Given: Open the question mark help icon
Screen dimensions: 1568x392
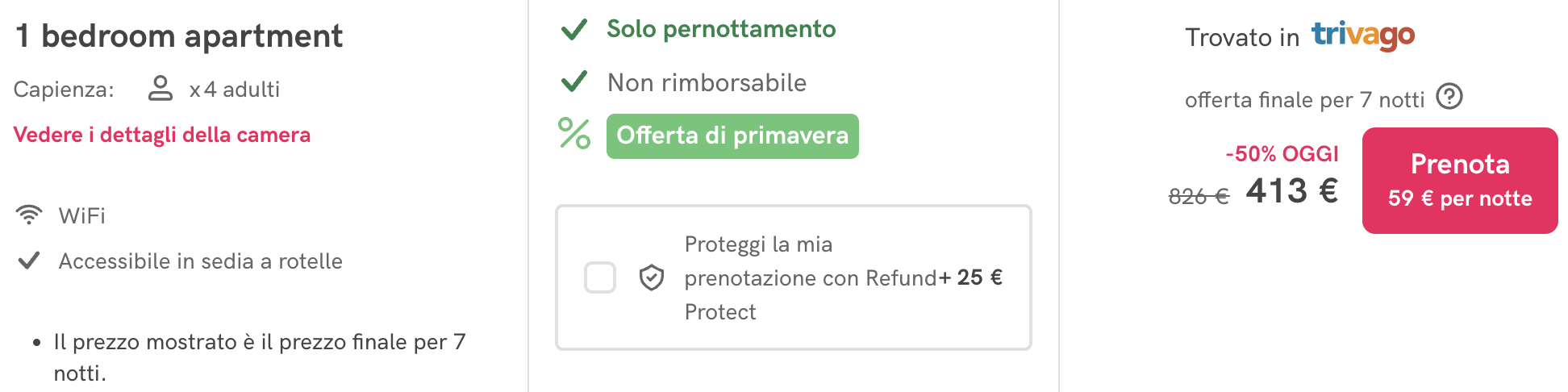Looking at the screenshot, I should click(1449, 97).
